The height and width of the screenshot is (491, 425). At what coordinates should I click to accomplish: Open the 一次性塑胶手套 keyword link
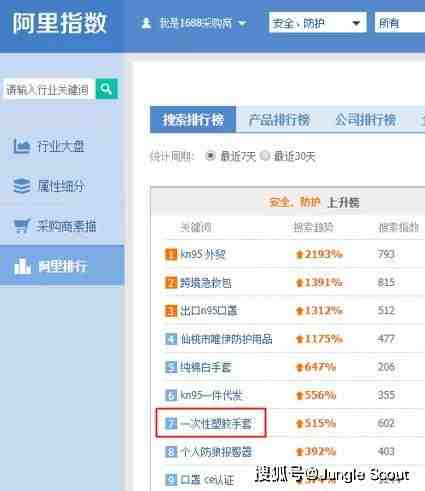pyautogui.click(x=216, y=423)
